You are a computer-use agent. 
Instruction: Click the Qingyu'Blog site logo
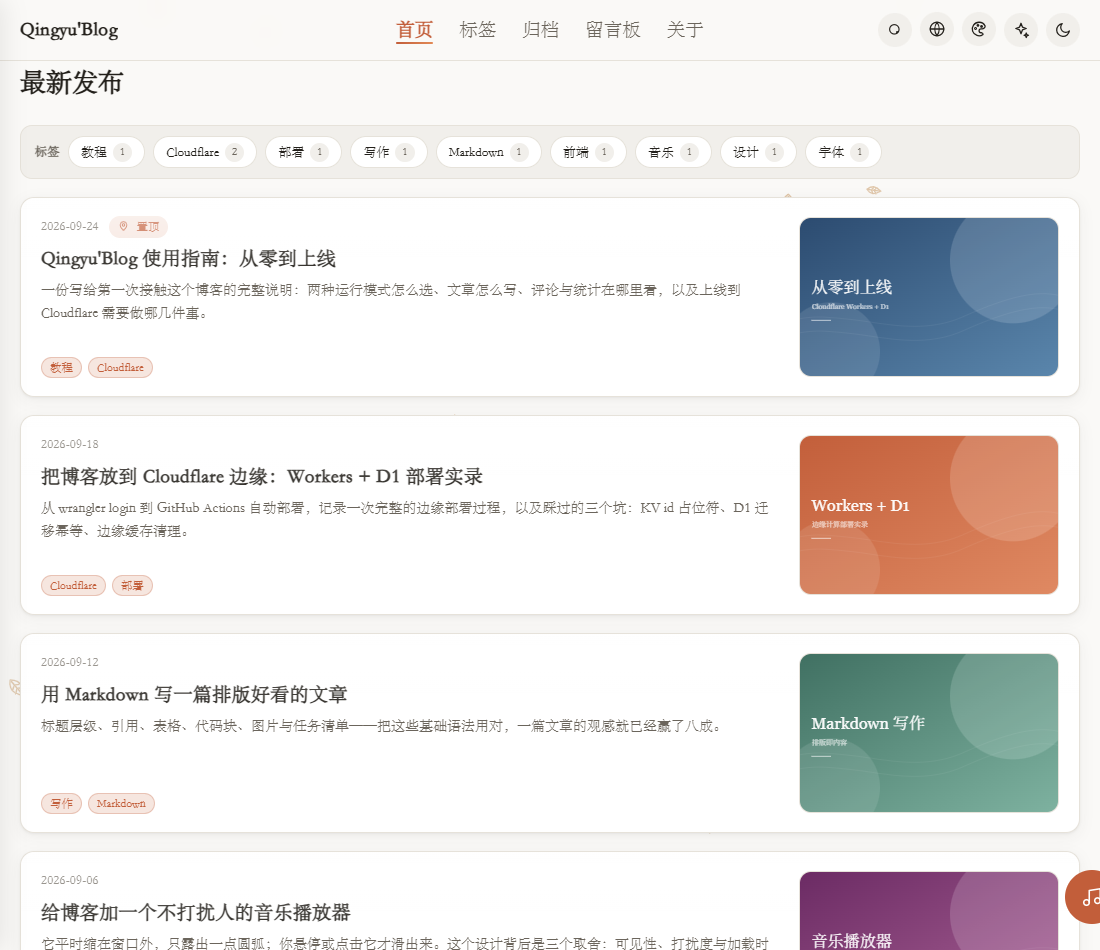pos(69,29)
